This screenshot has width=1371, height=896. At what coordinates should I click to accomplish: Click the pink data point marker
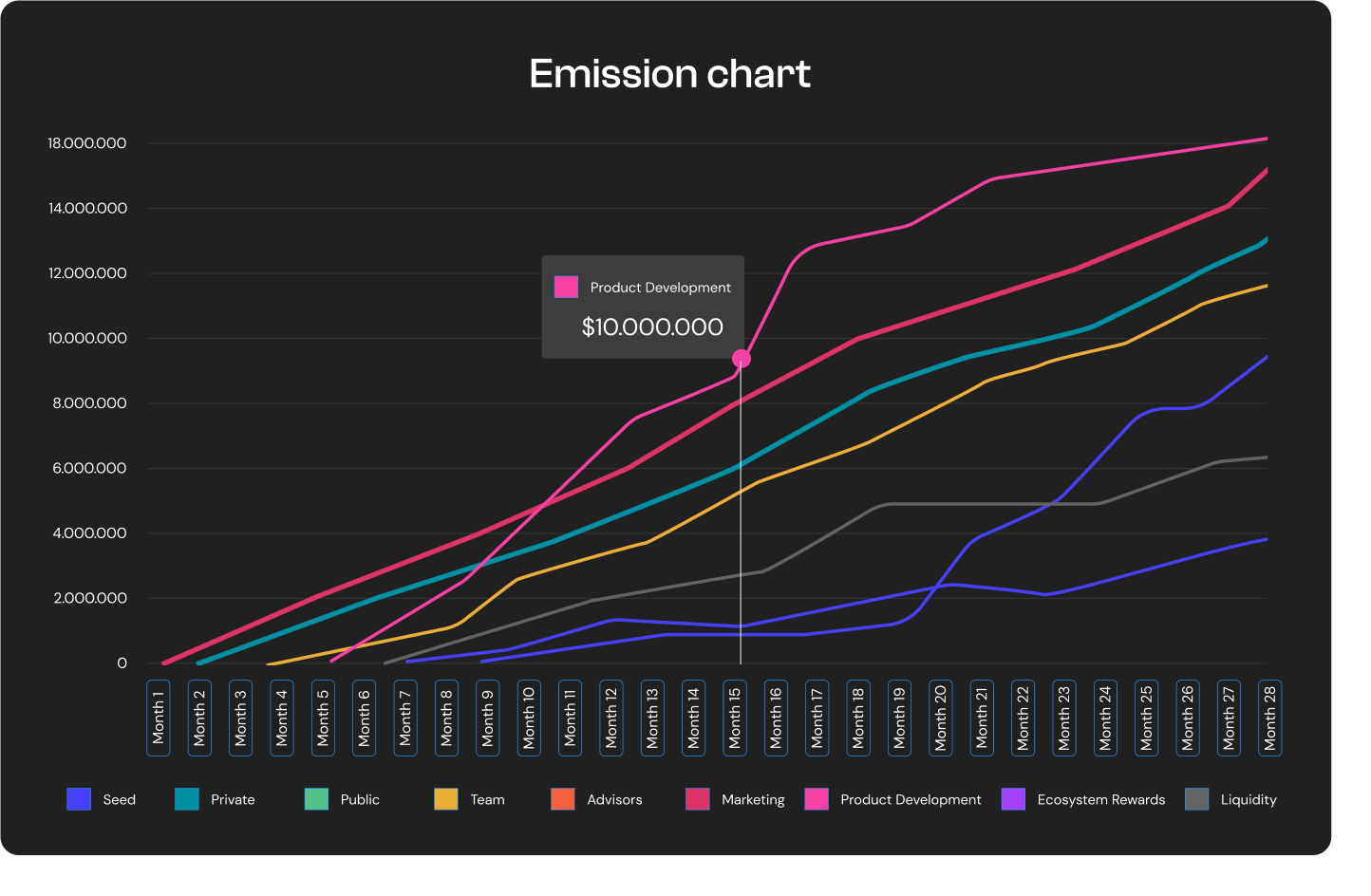coord(742,359)
